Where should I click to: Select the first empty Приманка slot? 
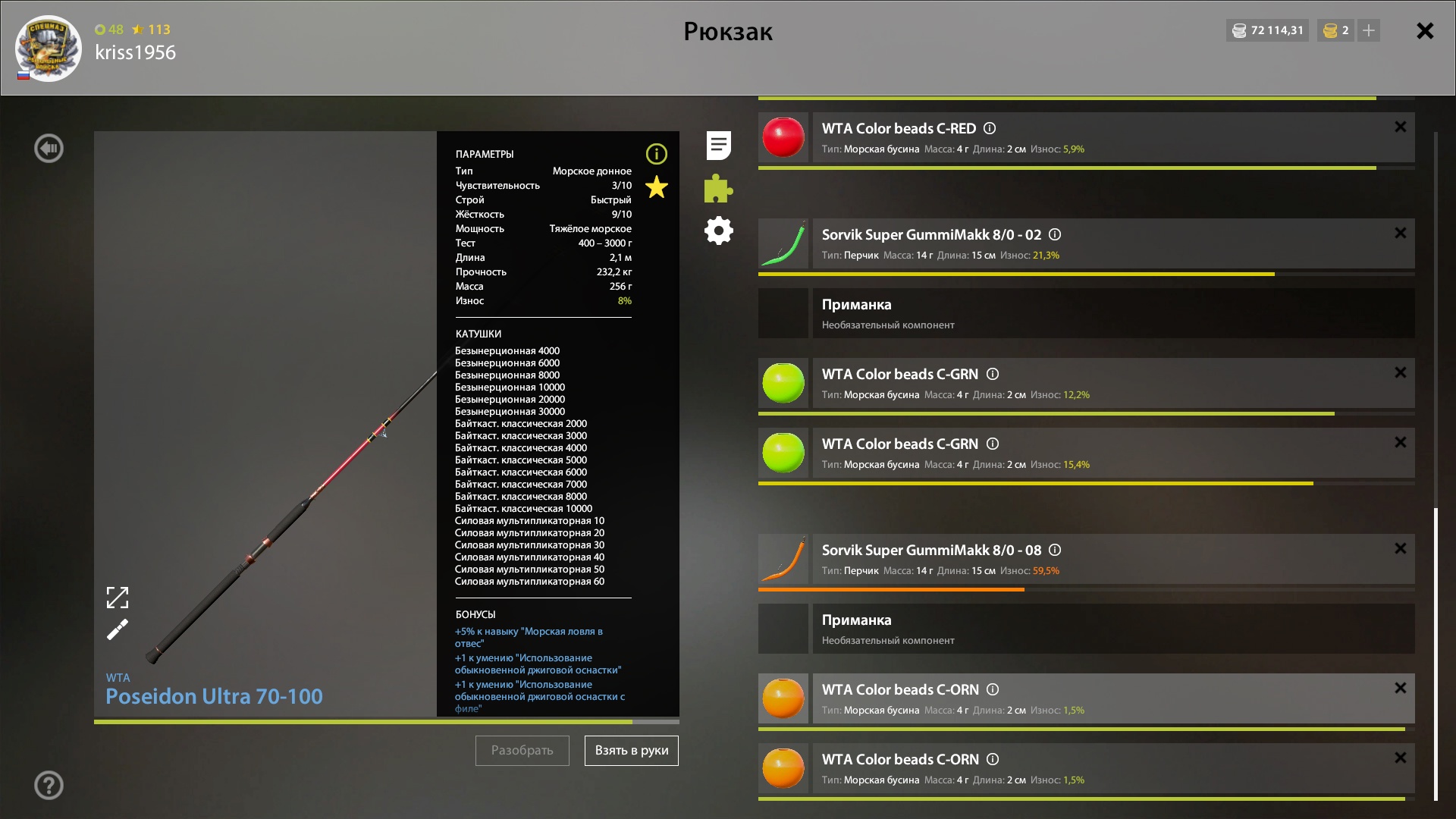[1087, 313]
